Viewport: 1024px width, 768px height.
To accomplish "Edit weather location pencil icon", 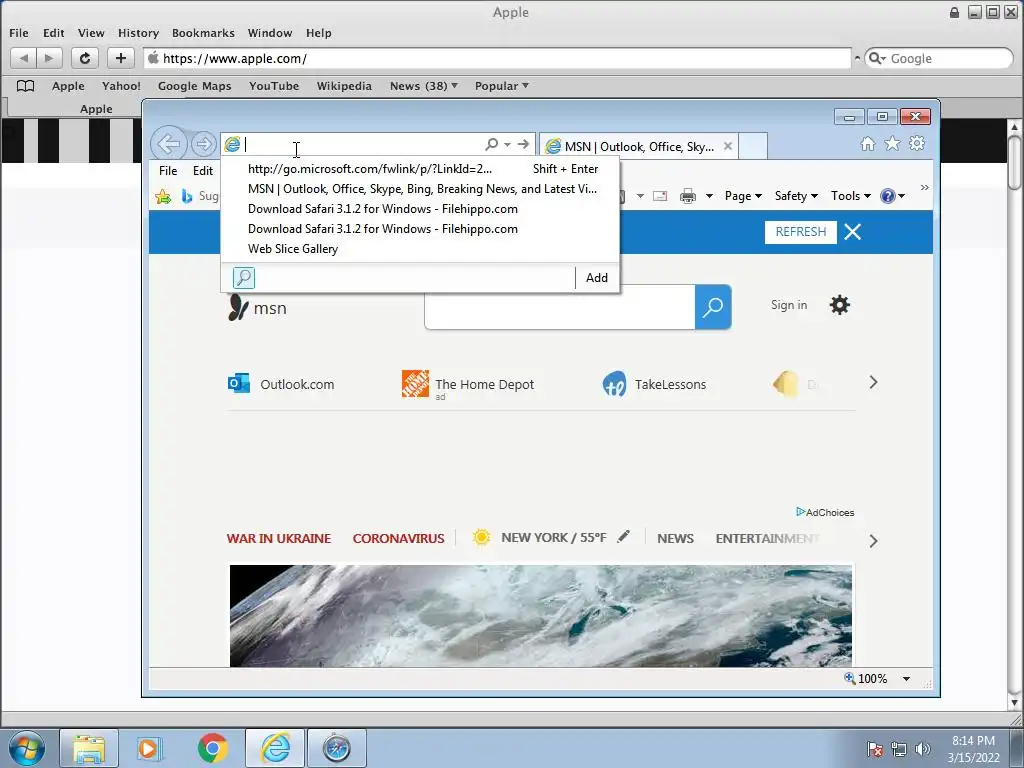I will tap(624, 536).
